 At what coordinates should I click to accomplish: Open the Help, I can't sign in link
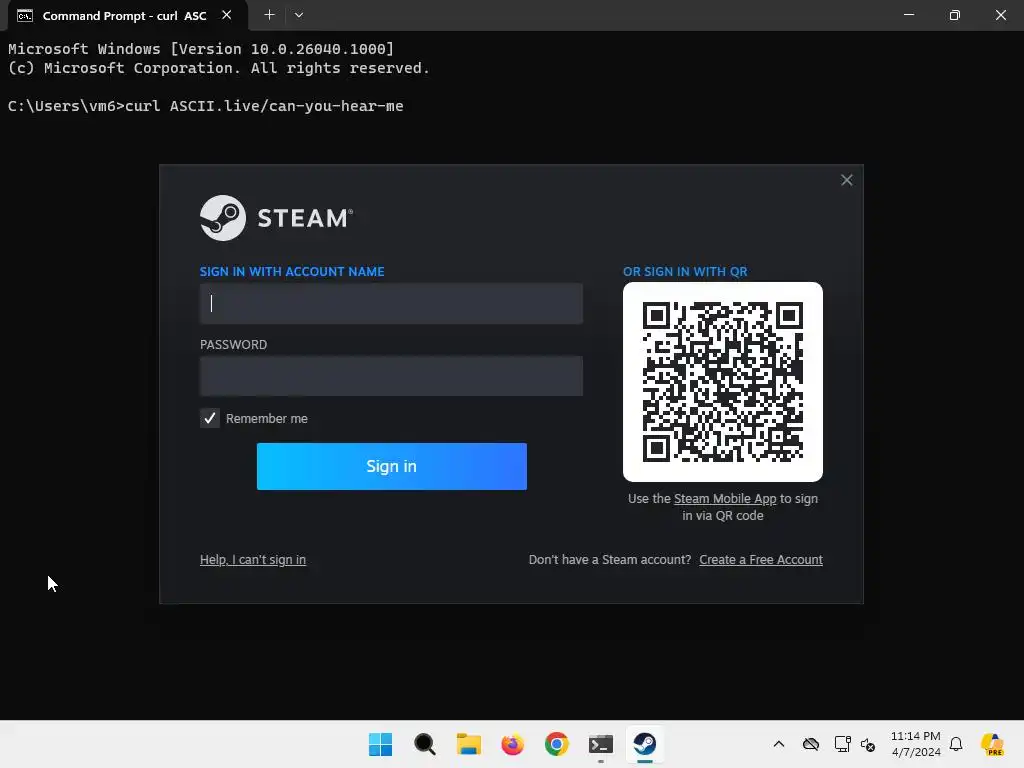coord(253,560)
